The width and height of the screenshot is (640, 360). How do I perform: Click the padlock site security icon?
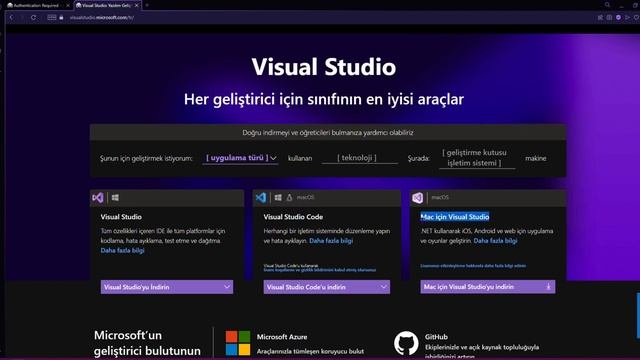[61, 18]
